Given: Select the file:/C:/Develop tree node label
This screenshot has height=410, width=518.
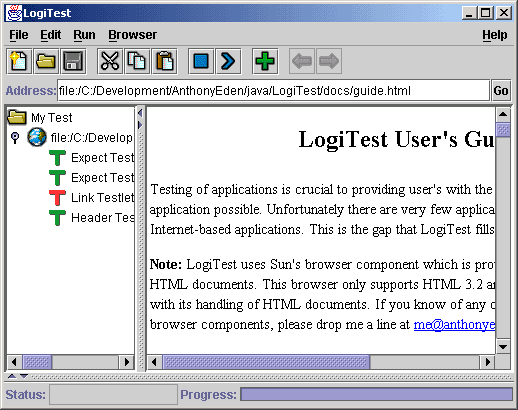Looking at the screenshot, I should (92, 137).
